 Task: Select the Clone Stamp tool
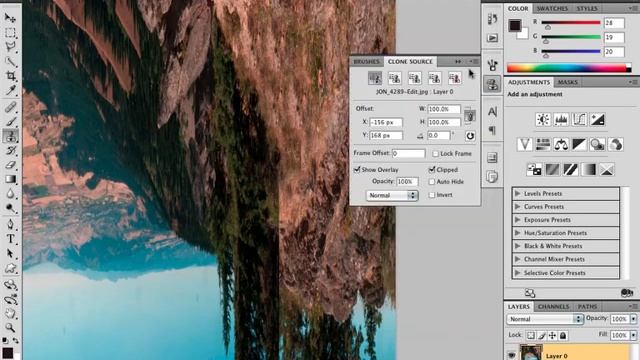click(10, 136)
